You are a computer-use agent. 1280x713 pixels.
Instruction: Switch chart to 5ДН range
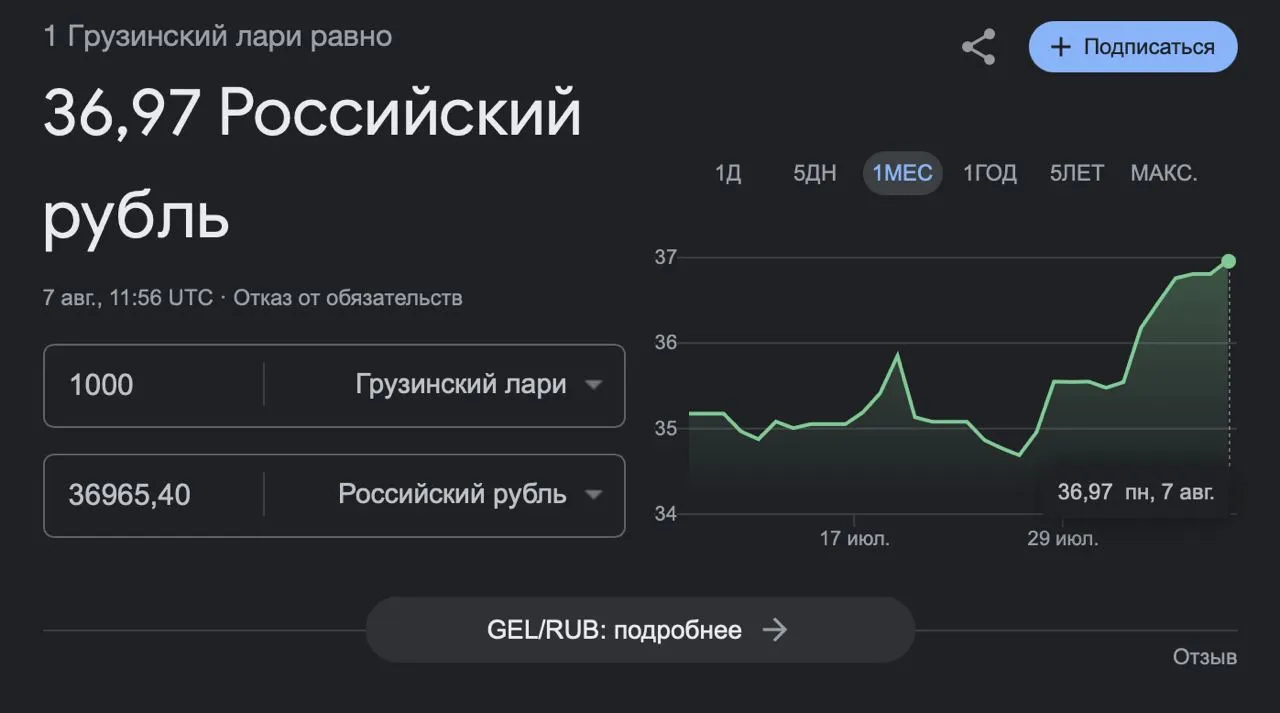(x=815, y=173)
